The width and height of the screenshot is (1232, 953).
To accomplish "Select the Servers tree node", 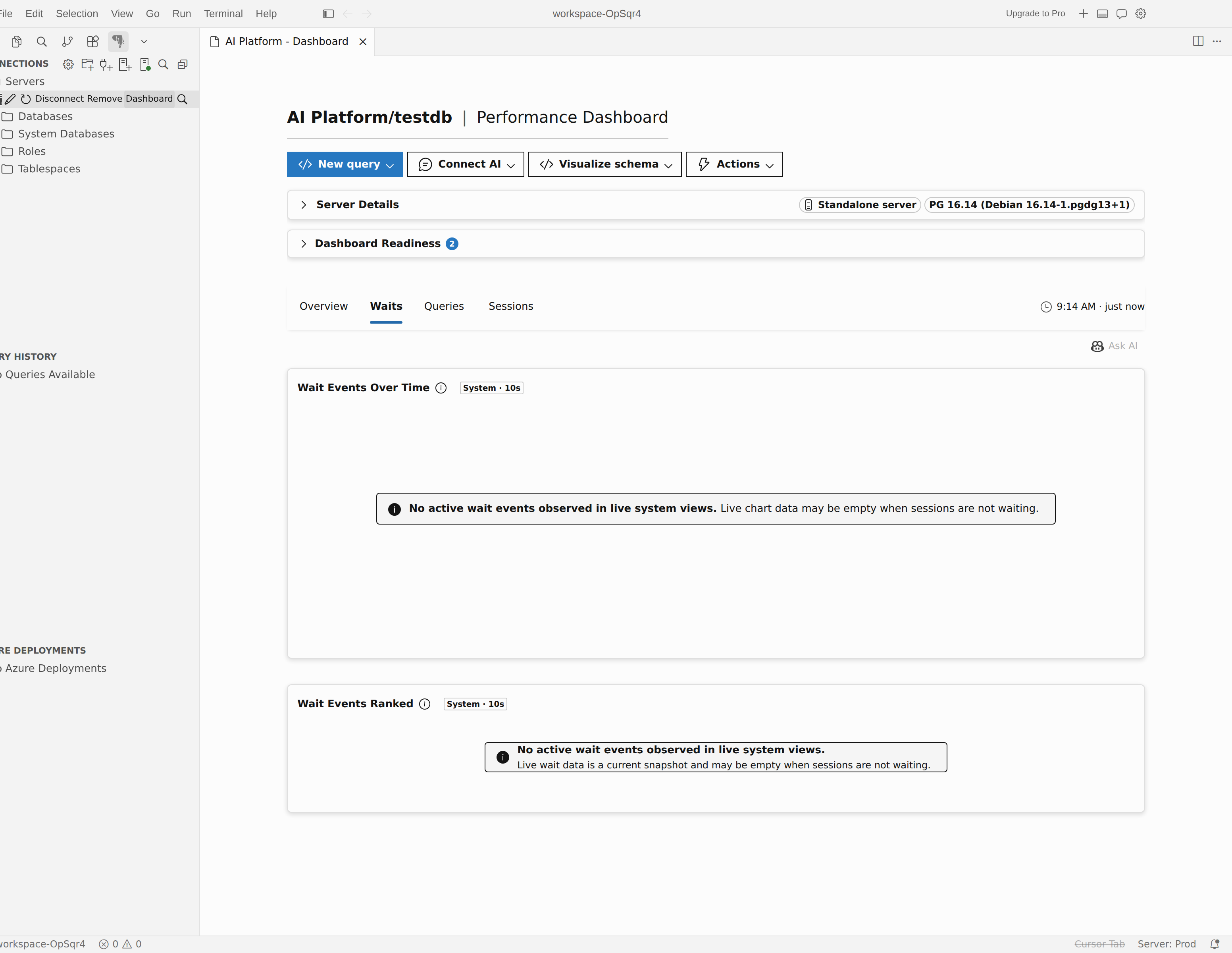I will 25,81.
